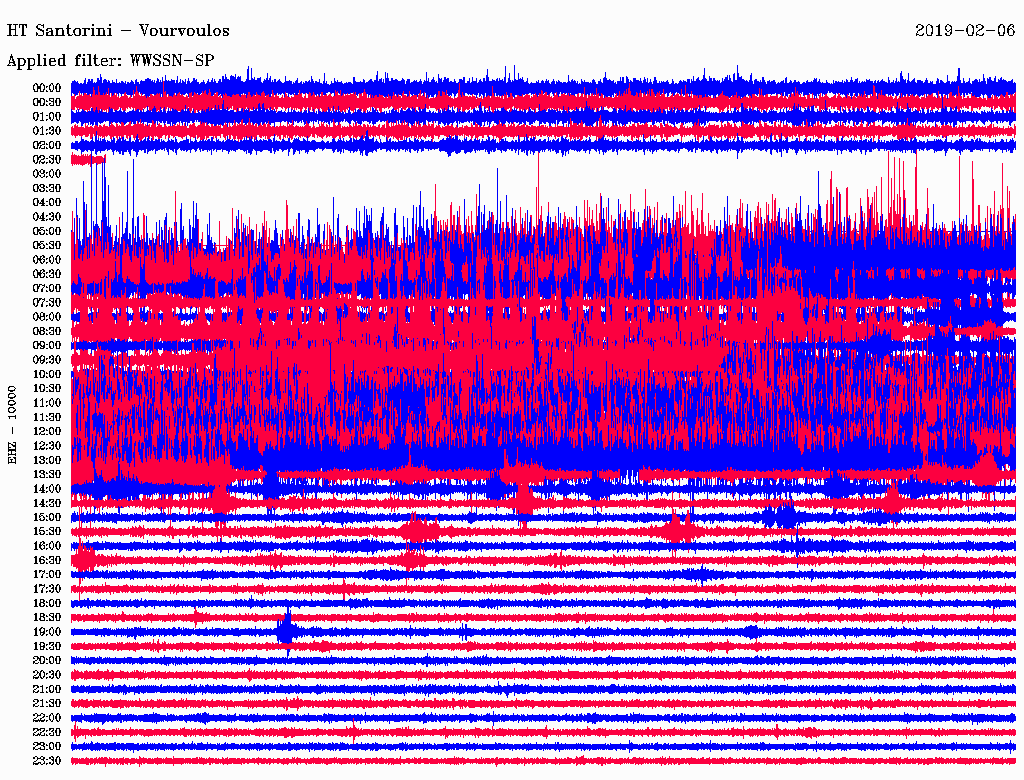The width and height of the screenshot is (1024, 780).
Task: Click the 2019-02-06 date label
Action: (965, 31)
